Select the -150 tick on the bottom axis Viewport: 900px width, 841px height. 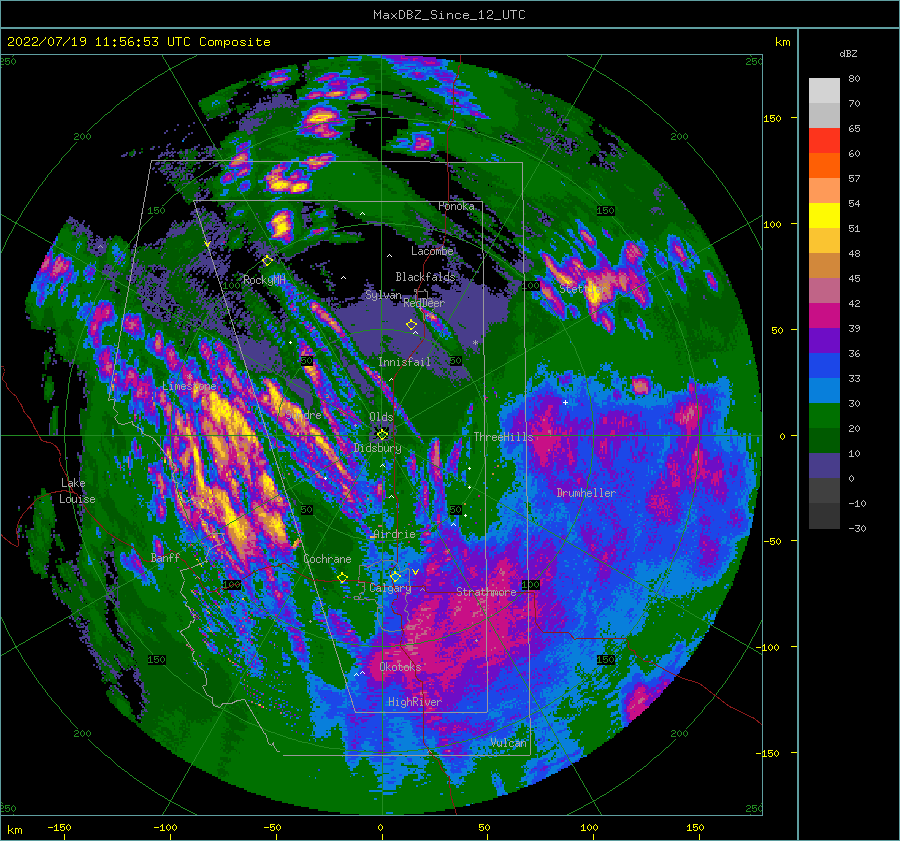[x=59, y=827]
